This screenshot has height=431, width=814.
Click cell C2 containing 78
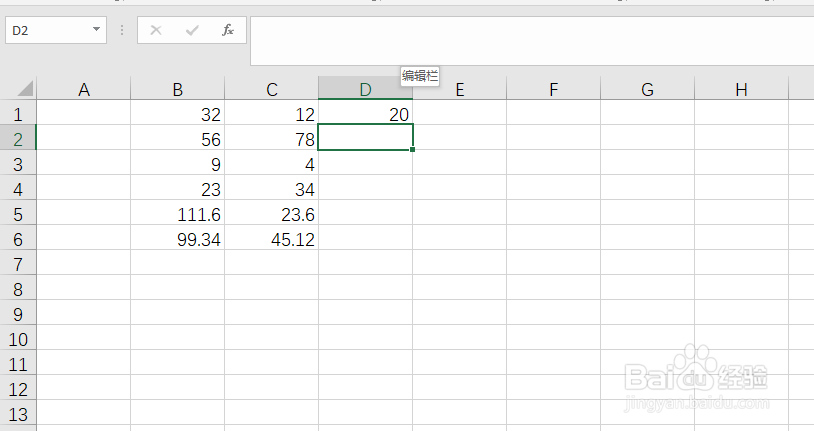pos(272,137)
